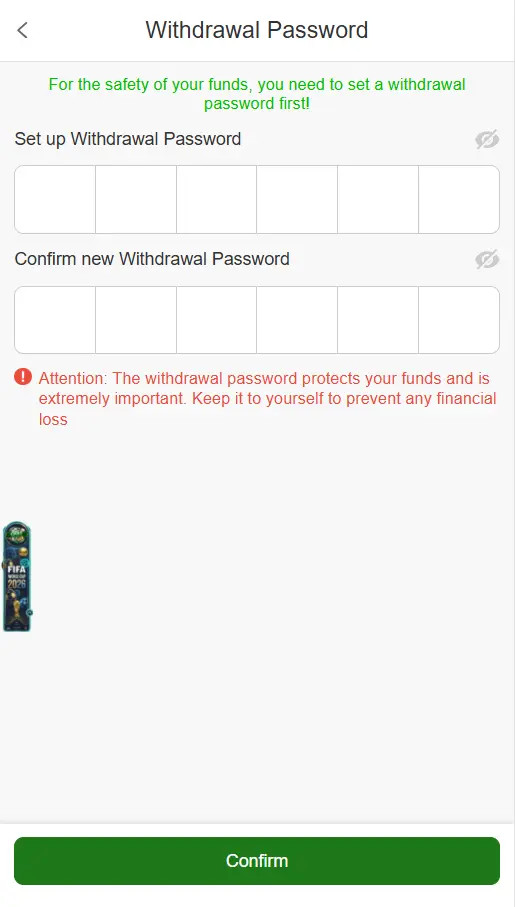Focus third digit box of Confirm new password
The width and height of the screenshot is (515, 907).
tap(216, 320)
